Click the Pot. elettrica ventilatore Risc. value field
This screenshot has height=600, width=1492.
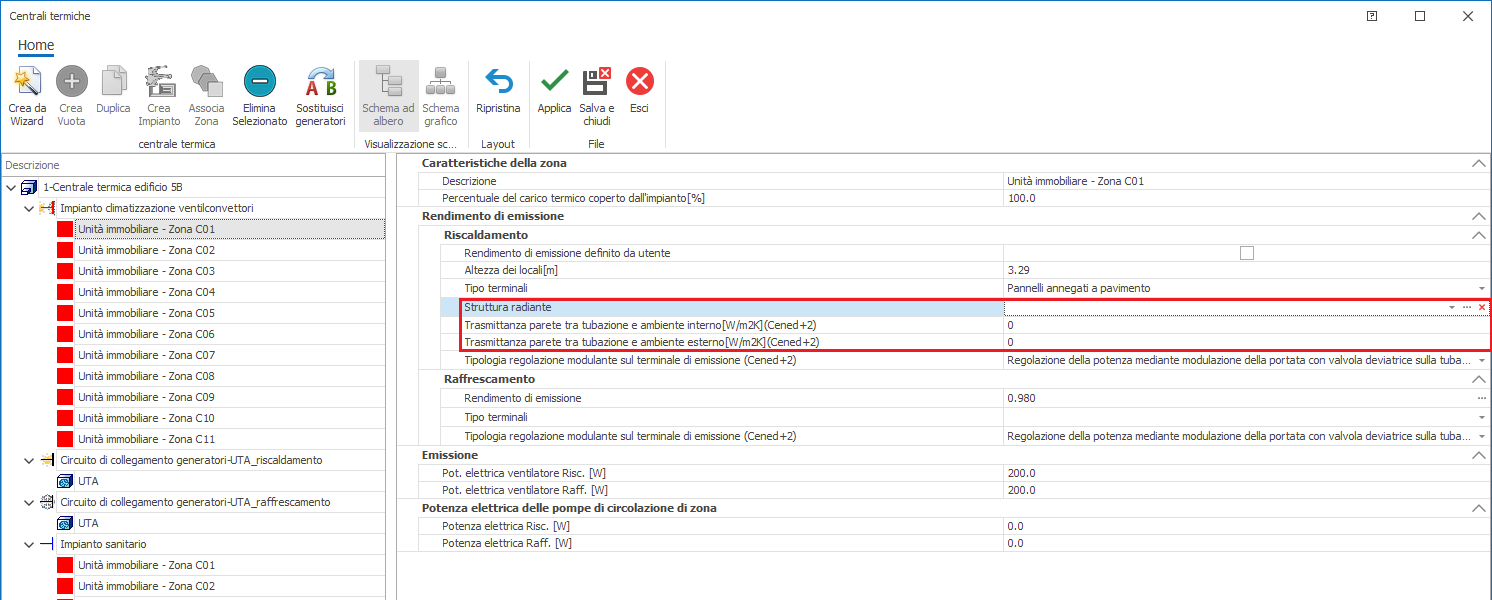point(1240,473)
